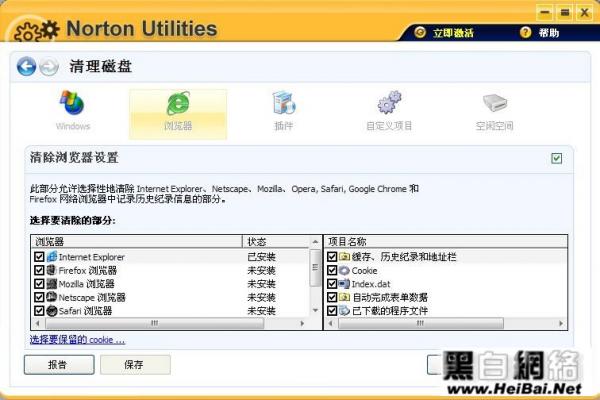Image resolution: width=600 pixels, height=400 pixels.
Task: Click browser list horizontal scroll left arrow
Action: [x=37, y=323]
